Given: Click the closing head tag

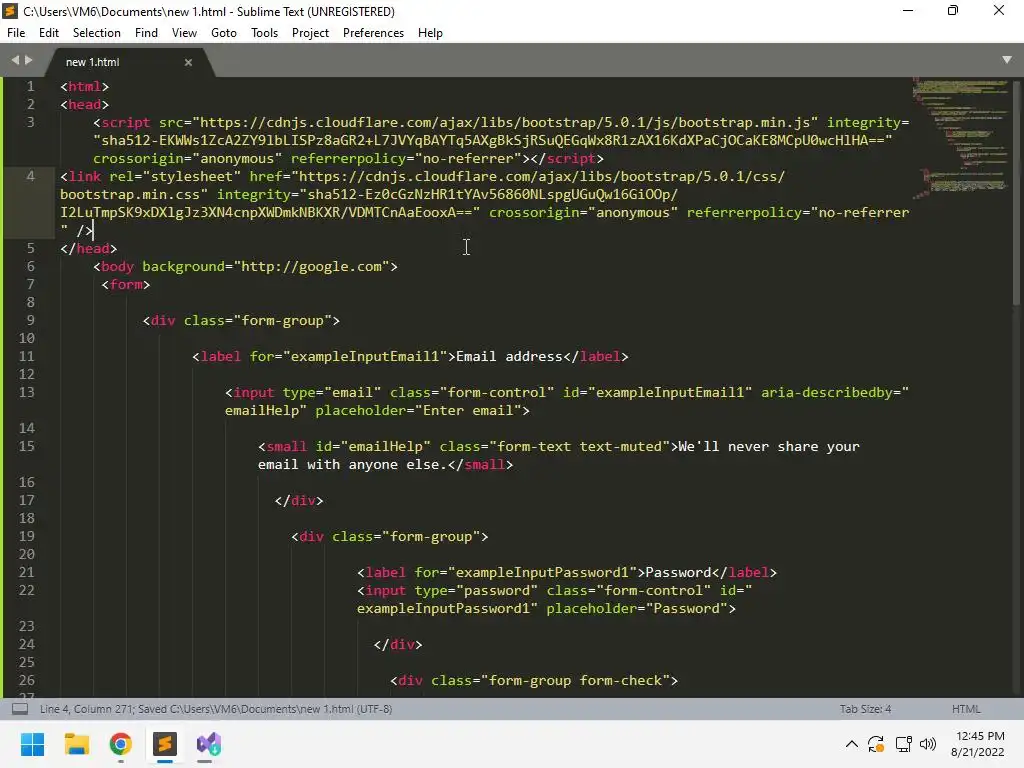Looking at the screenshot, I should coord(88,249).
